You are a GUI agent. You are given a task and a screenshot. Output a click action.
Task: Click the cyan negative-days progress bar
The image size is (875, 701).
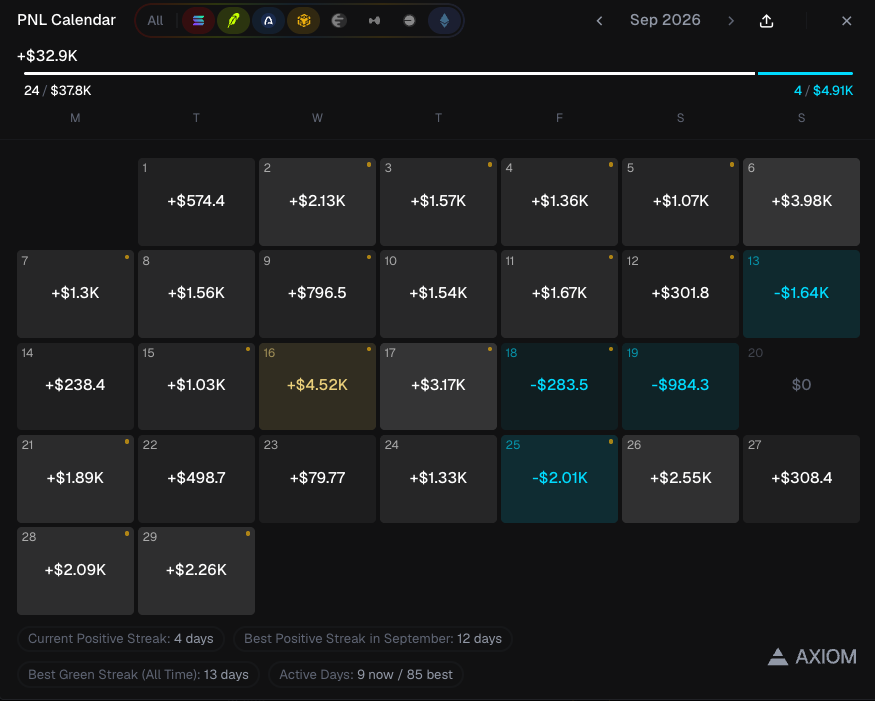click(x=805, y=73)
